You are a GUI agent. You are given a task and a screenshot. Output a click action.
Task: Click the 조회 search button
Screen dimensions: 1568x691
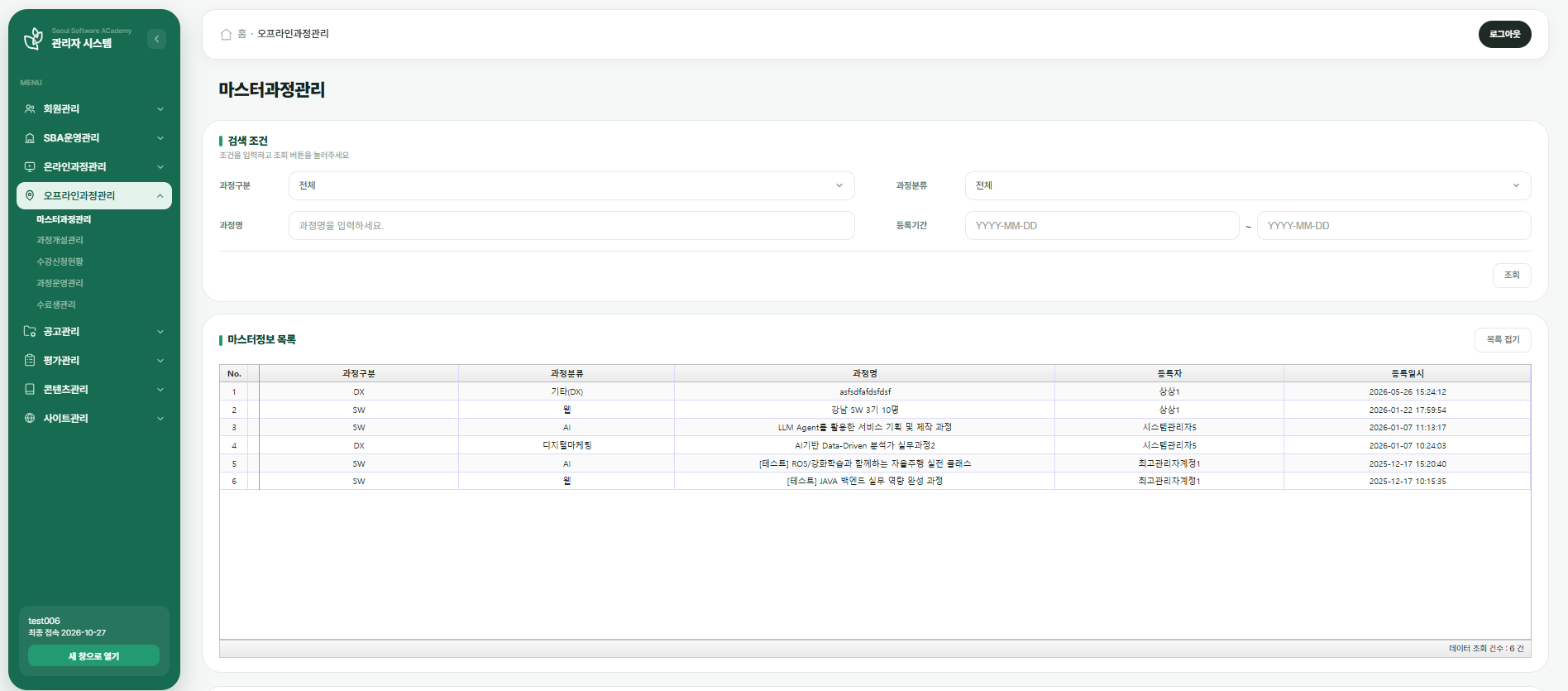(1512, 276)
